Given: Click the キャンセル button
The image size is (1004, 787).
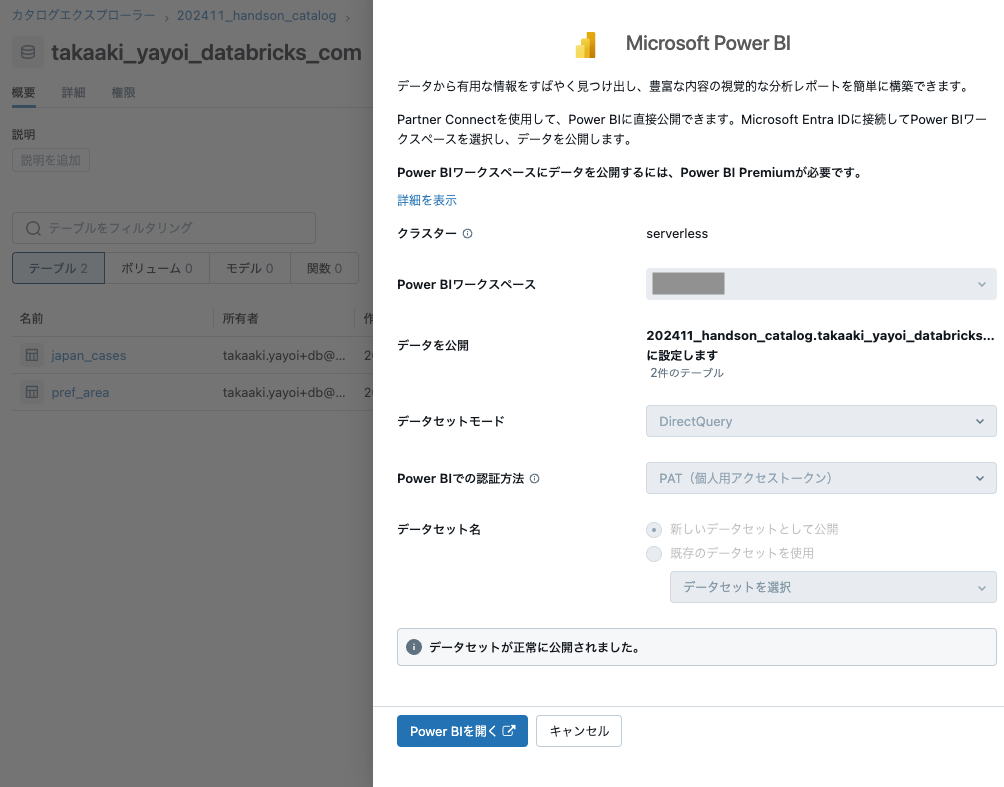Looking at the screenshot, I should [579, 731].
